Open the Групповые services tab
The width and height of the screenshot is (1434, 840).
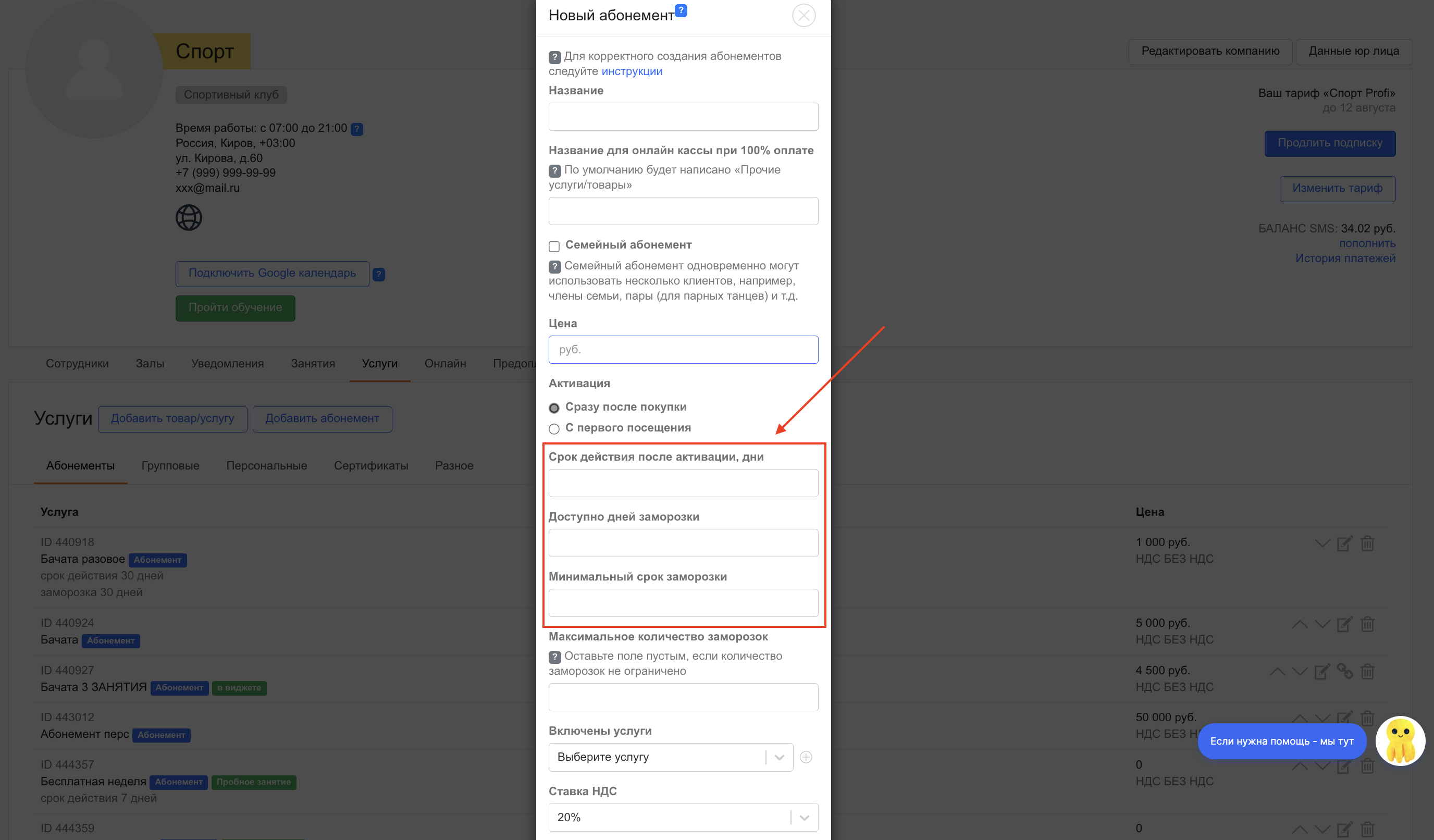[170, 465]
